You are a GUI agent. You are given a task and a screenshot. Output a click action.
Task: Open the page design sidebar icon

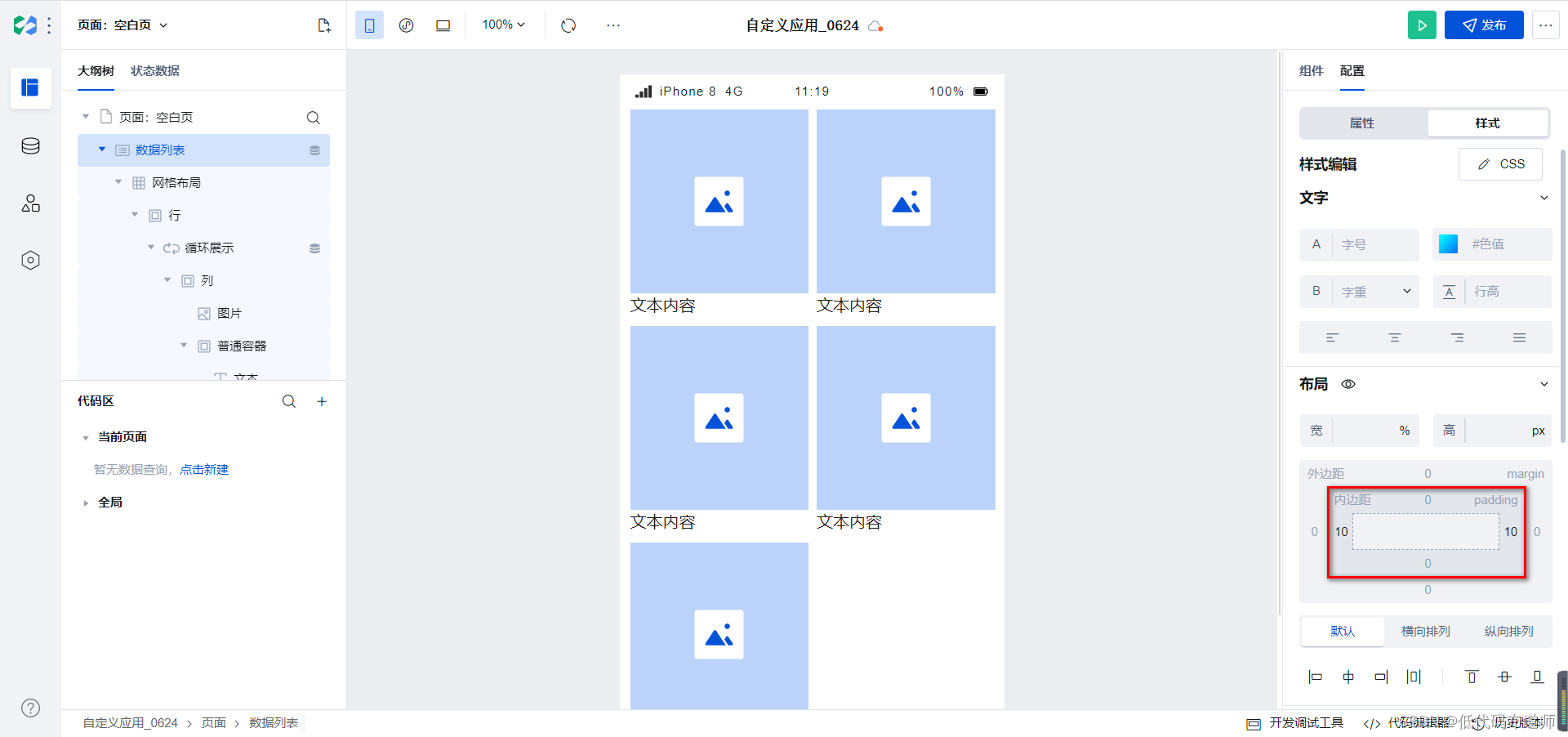[30, 87]
